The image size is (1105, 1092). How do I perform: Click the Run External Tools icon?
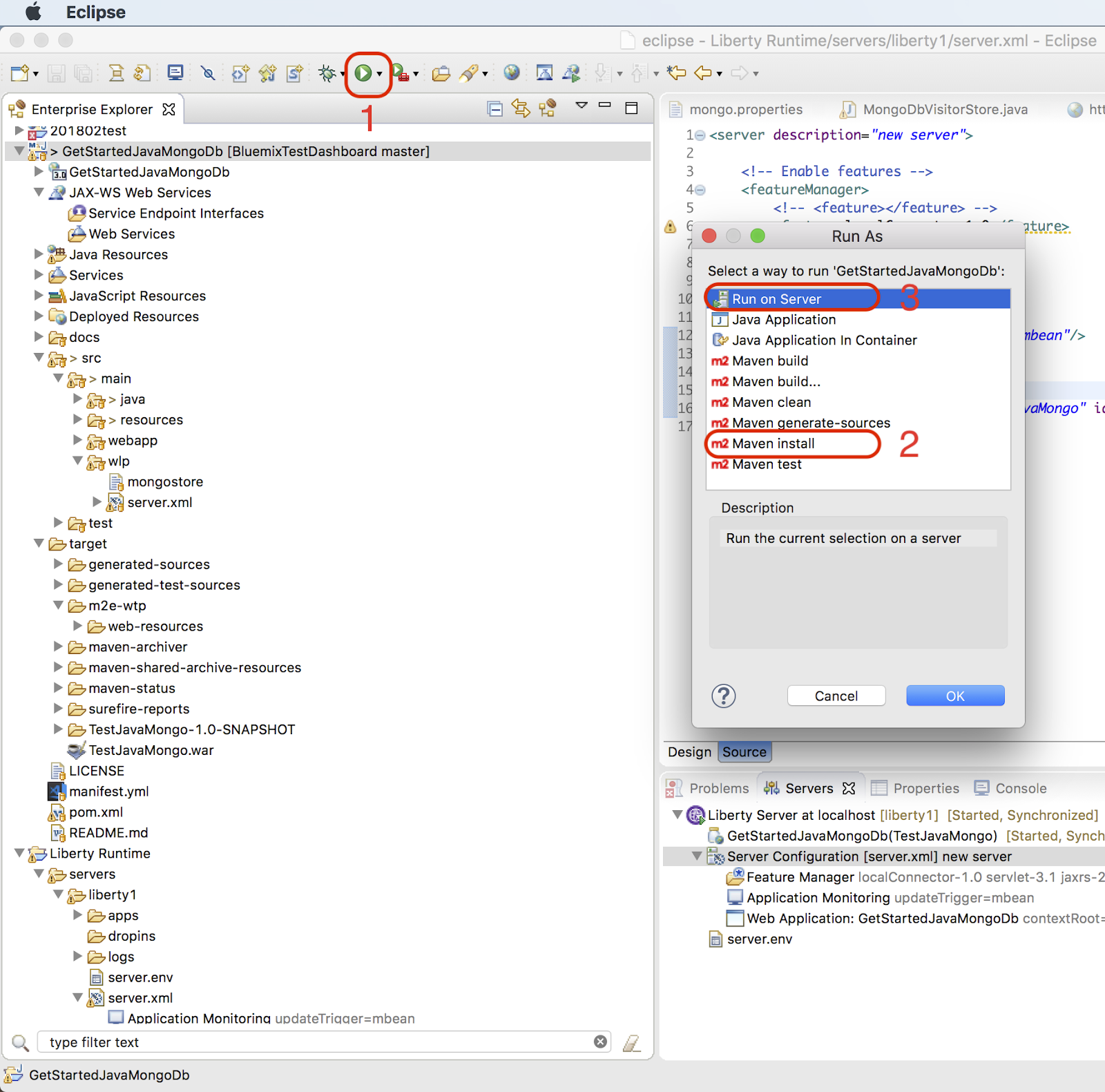click(x=401, y=73)
